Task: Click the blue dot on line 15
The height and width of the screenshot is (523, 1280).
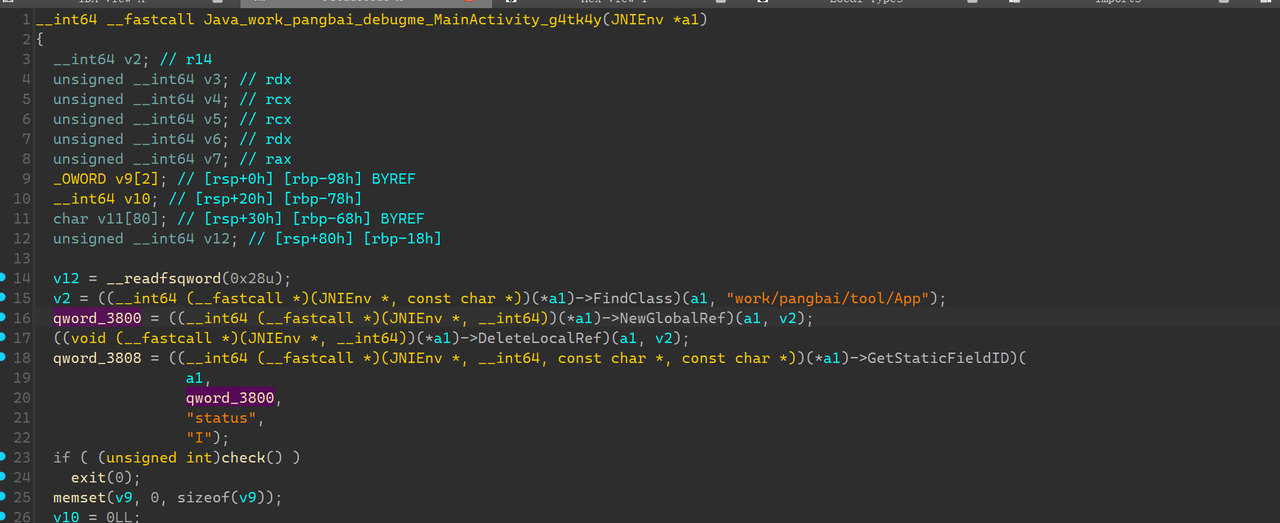Action: [x=4, y=298]
